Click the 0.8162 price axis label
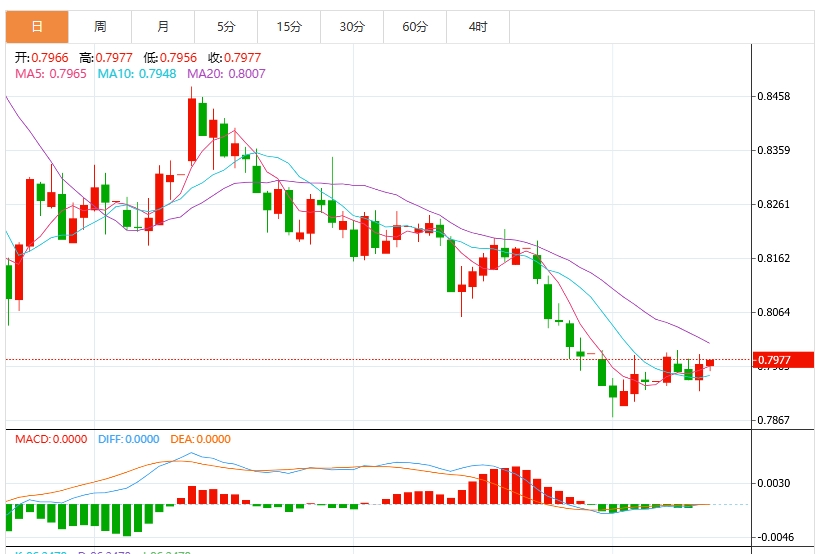 [773, 258]
